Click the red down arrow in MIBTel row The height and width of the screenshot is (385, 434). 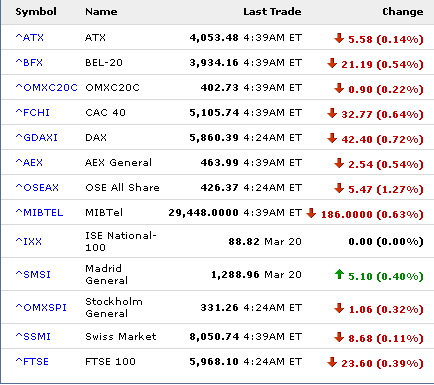(311, 213)
